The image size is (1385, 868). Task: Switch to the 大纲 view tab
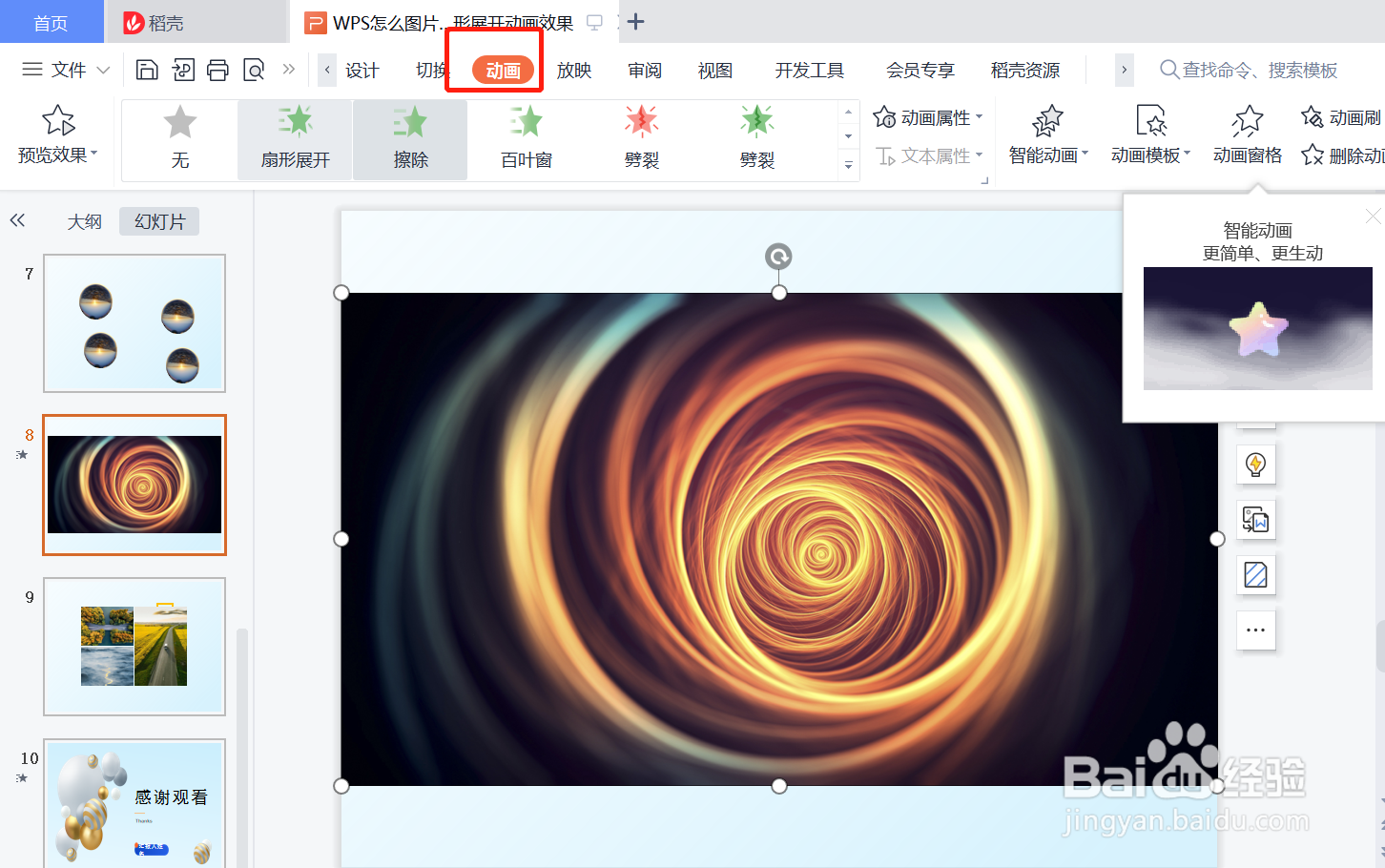tap(84, 221)
